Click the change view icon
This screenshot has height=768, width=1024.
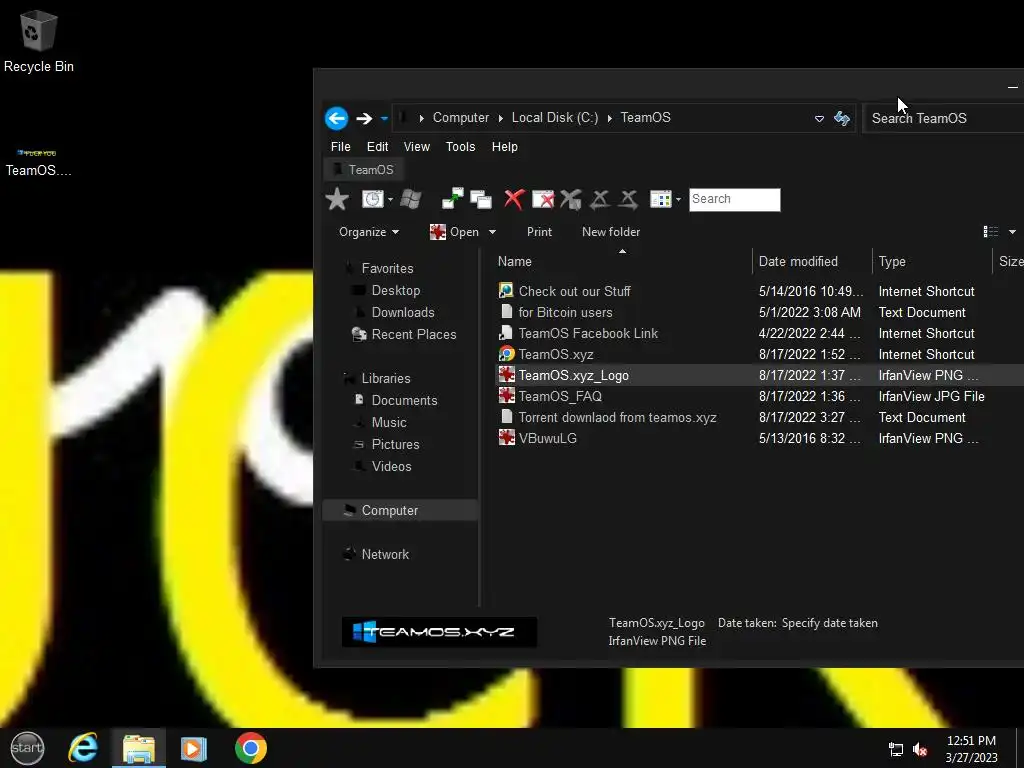[991, 232]
